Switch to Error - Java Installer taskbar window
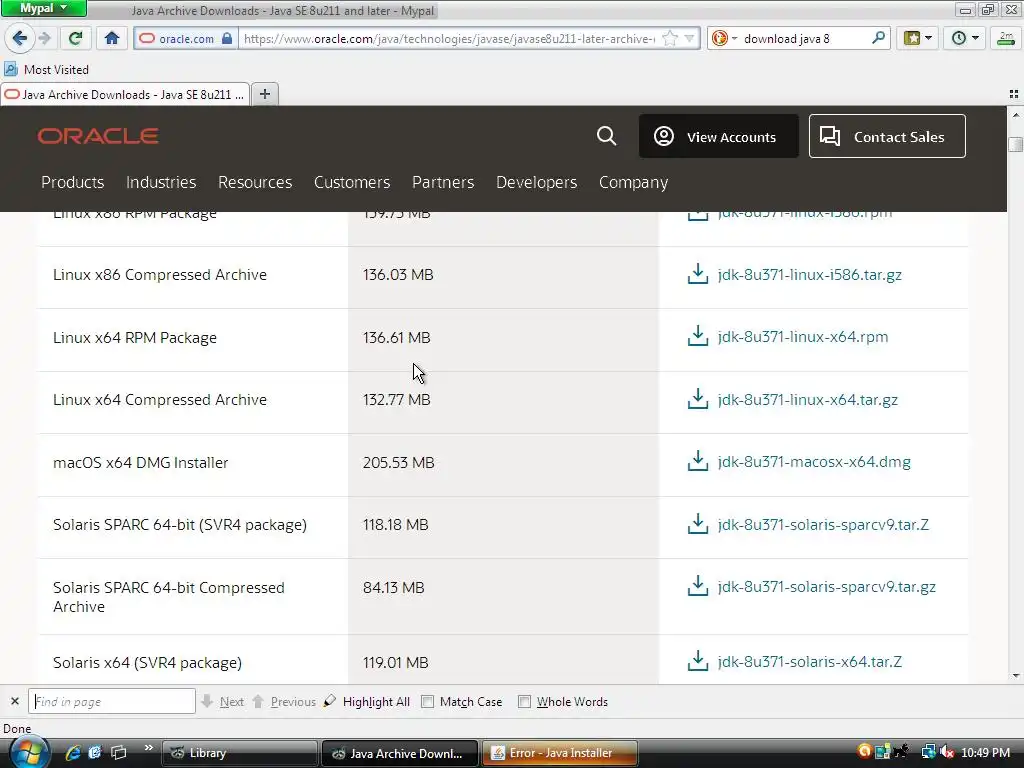The image size is (1024, 768). click(560, 753)
